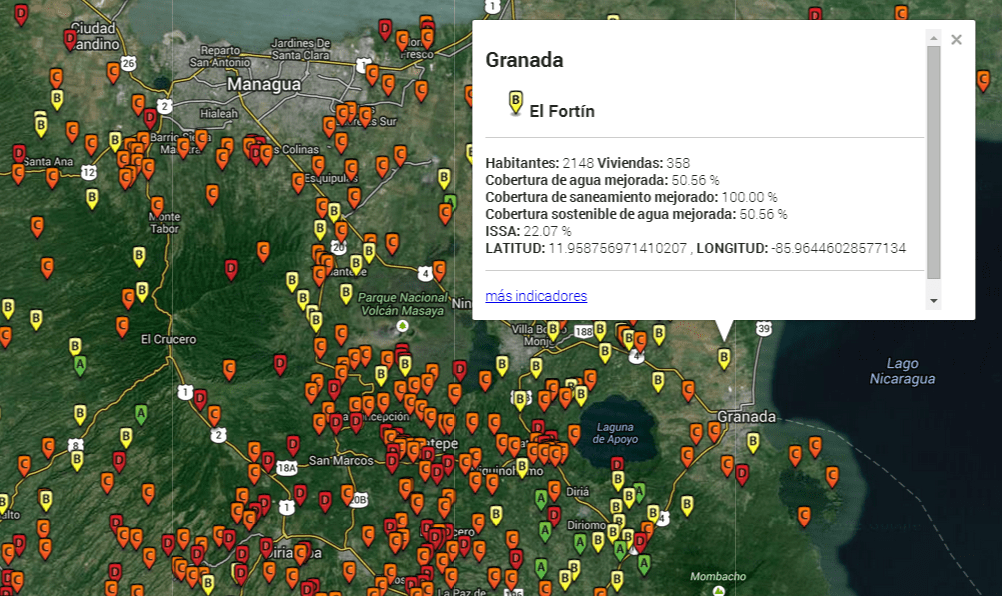1002x596 pixels.
Task: Click the route 18A shield near San Marcos
Action: tap(287, 467)
